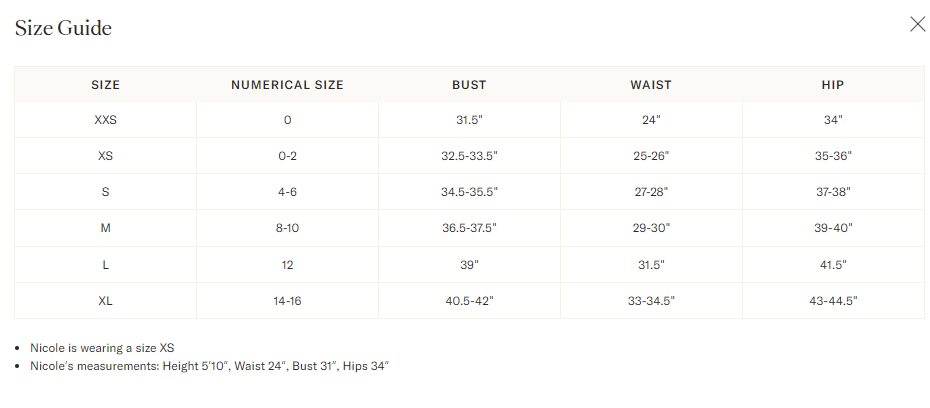Image resolution: width=930 pixels, height=408 pixels.
Task: Click the BUST column header
Action: (469, 85)
